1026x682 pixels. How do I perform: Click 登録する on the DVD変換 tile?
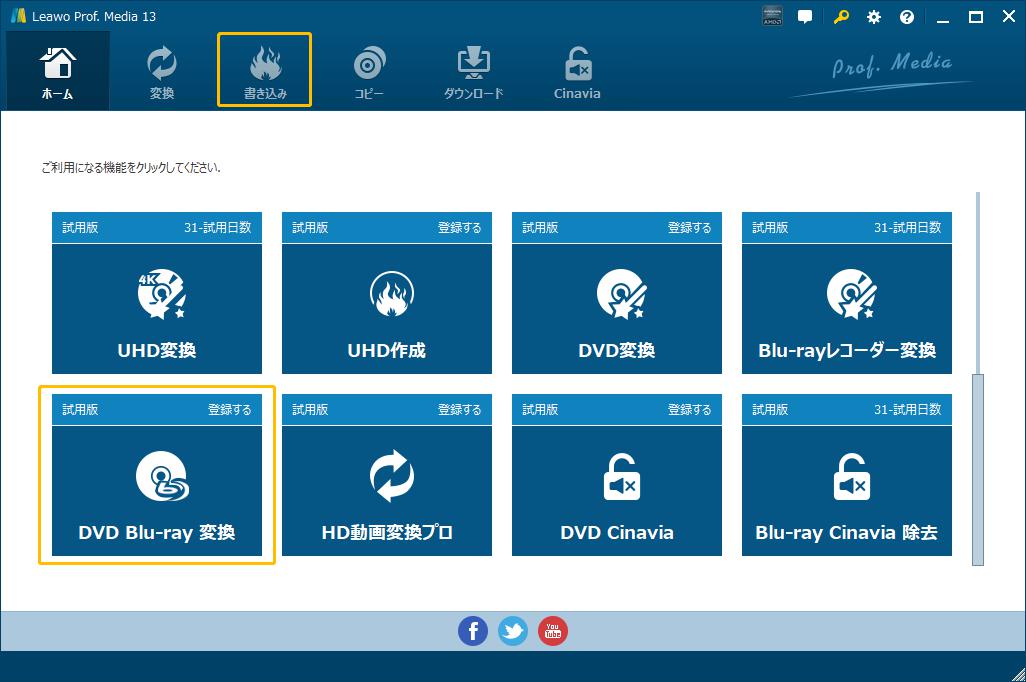689,228
